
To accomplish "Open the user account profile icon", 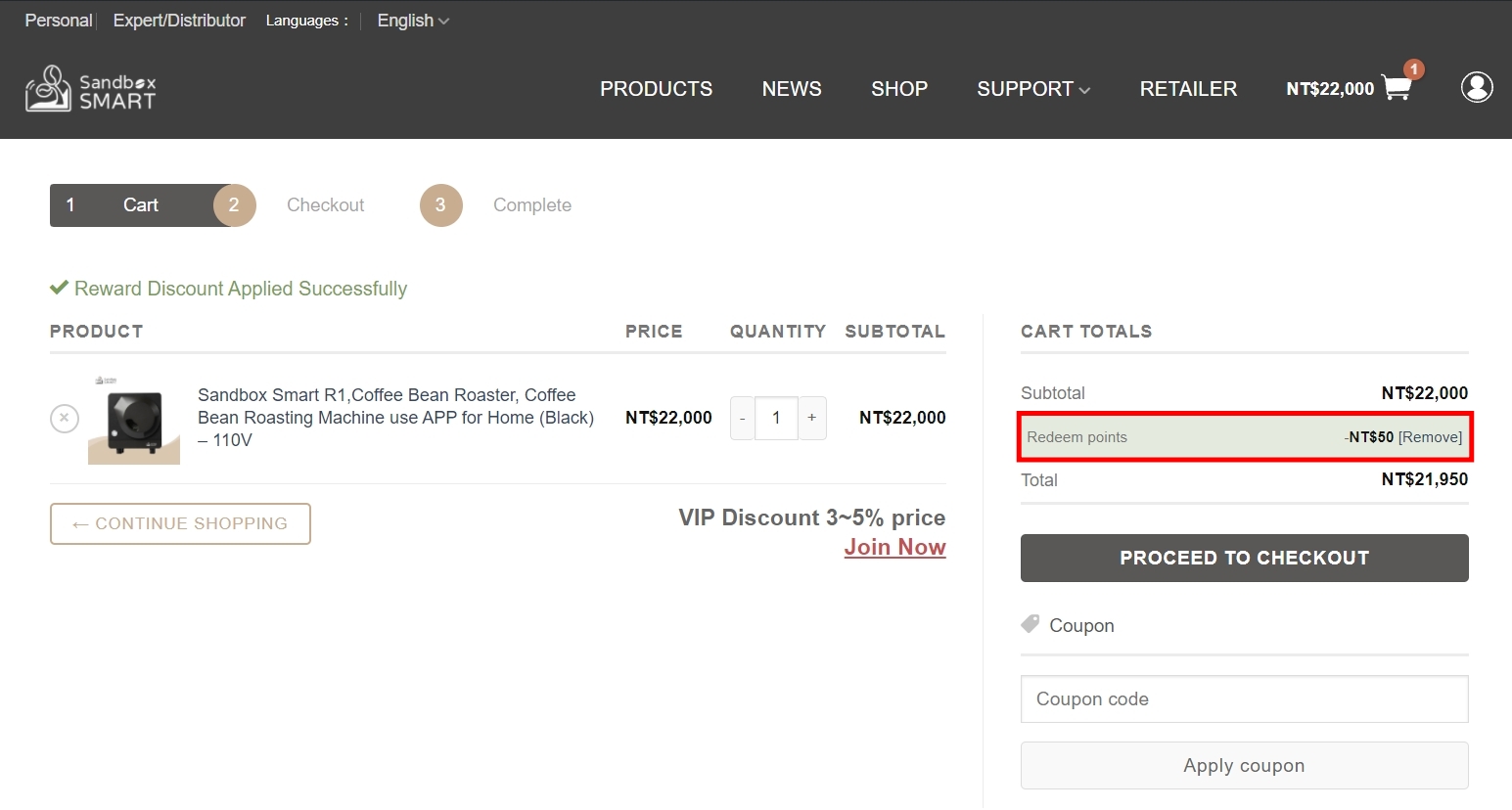I will (x=1477, y=87).
